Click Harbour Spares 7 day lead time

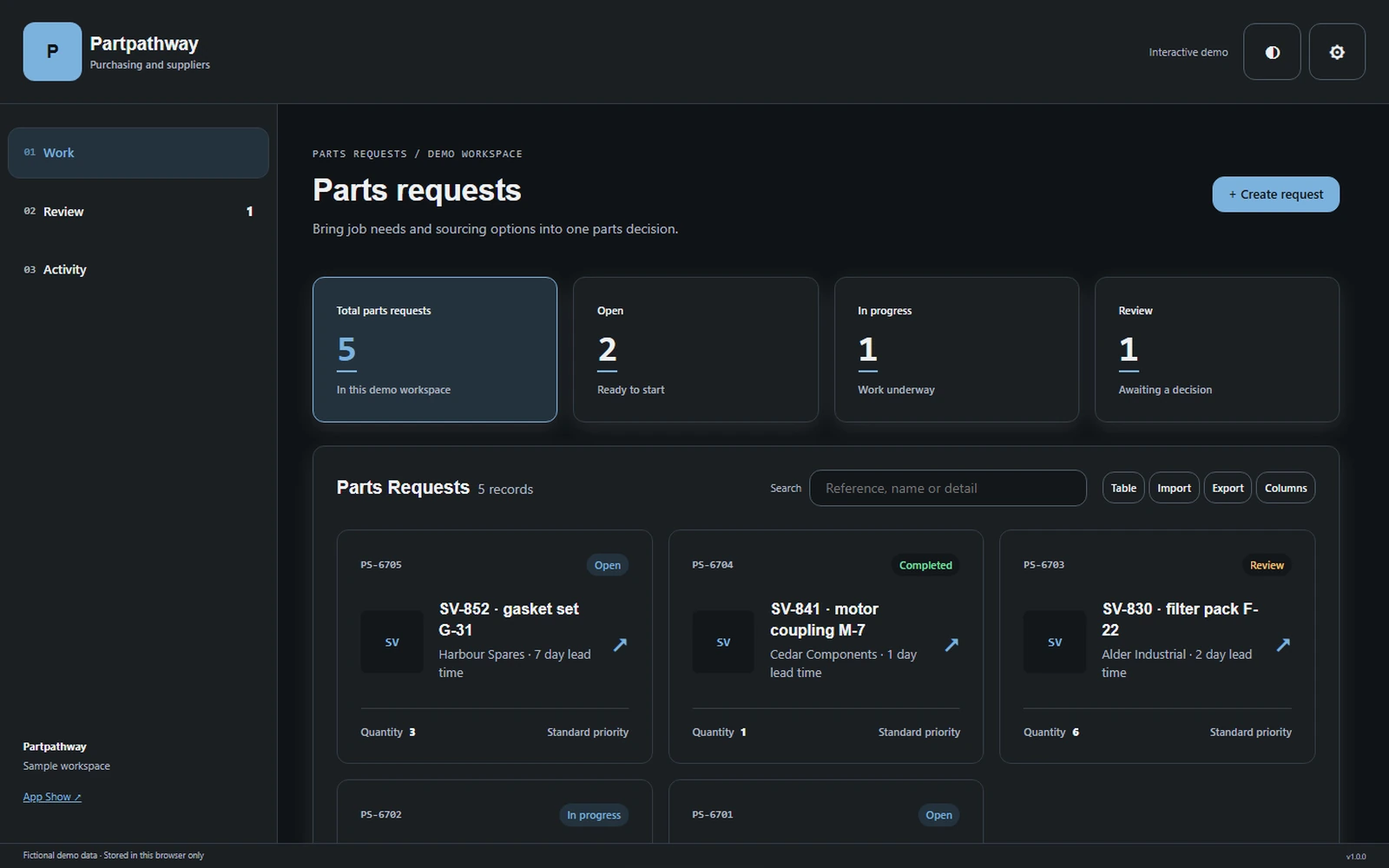[515, 663]
